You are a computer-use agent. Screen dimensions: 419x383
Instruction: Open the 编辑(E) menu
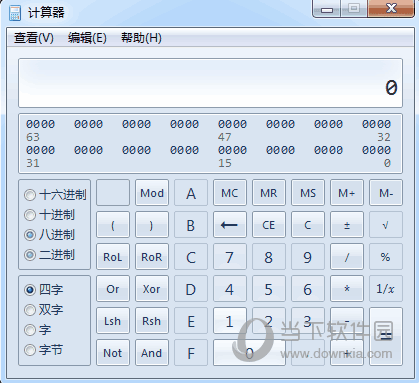click(x=87, y=38)
